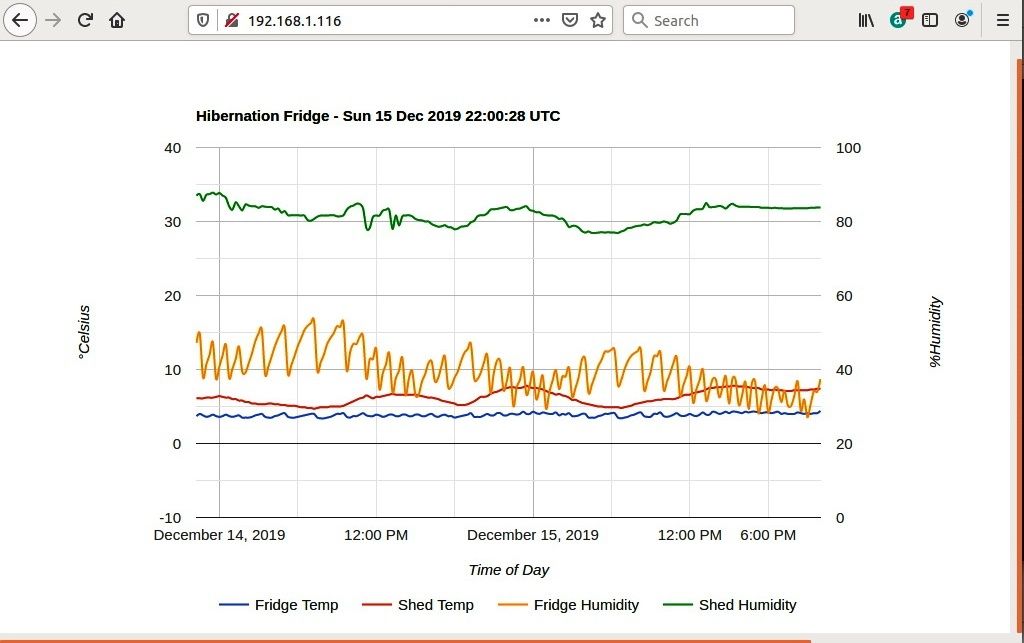This screenshot has height=643, width=1024.
Task: Open tracking protection shield icon
Action: click(203, 20)
